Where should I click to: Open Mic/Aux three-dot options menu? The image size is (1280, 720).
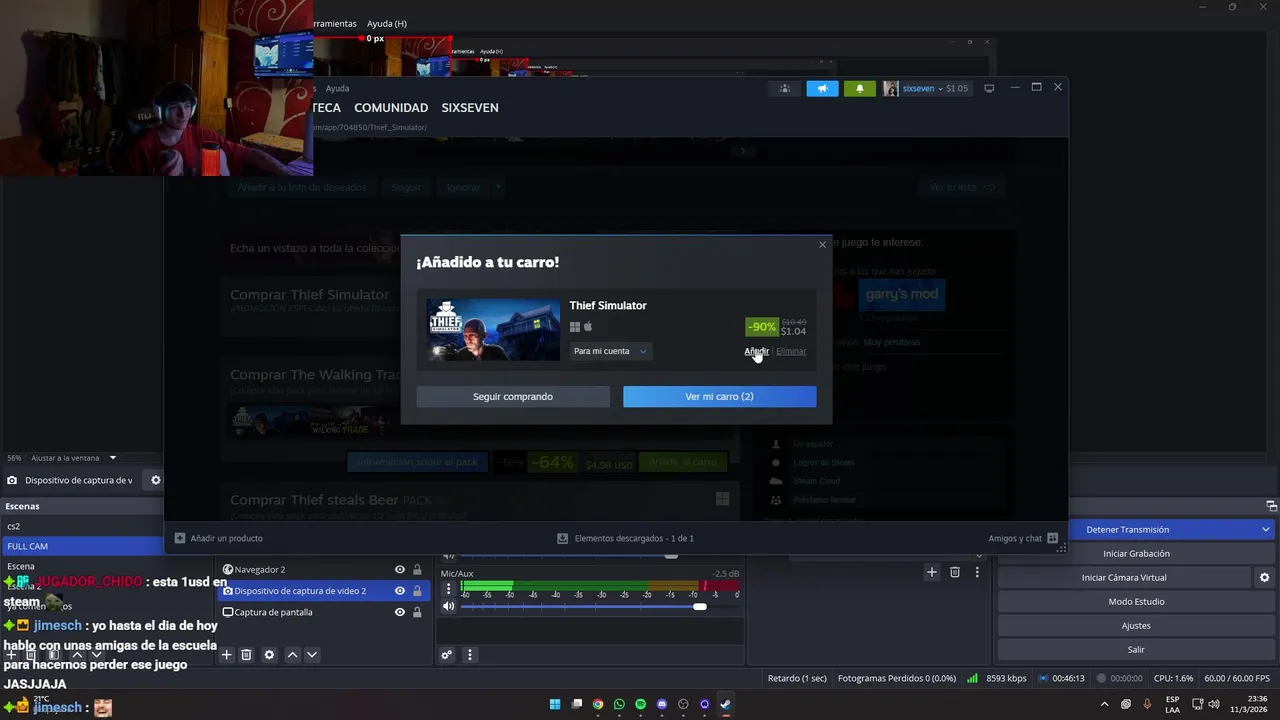coord(449,589)
